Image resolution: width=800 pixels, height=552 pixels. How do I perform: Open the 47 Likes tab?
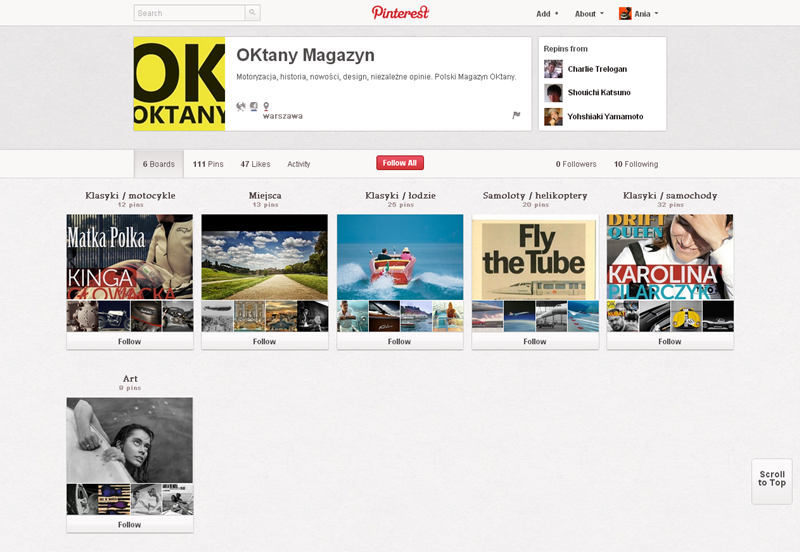(x=255, y=164)
